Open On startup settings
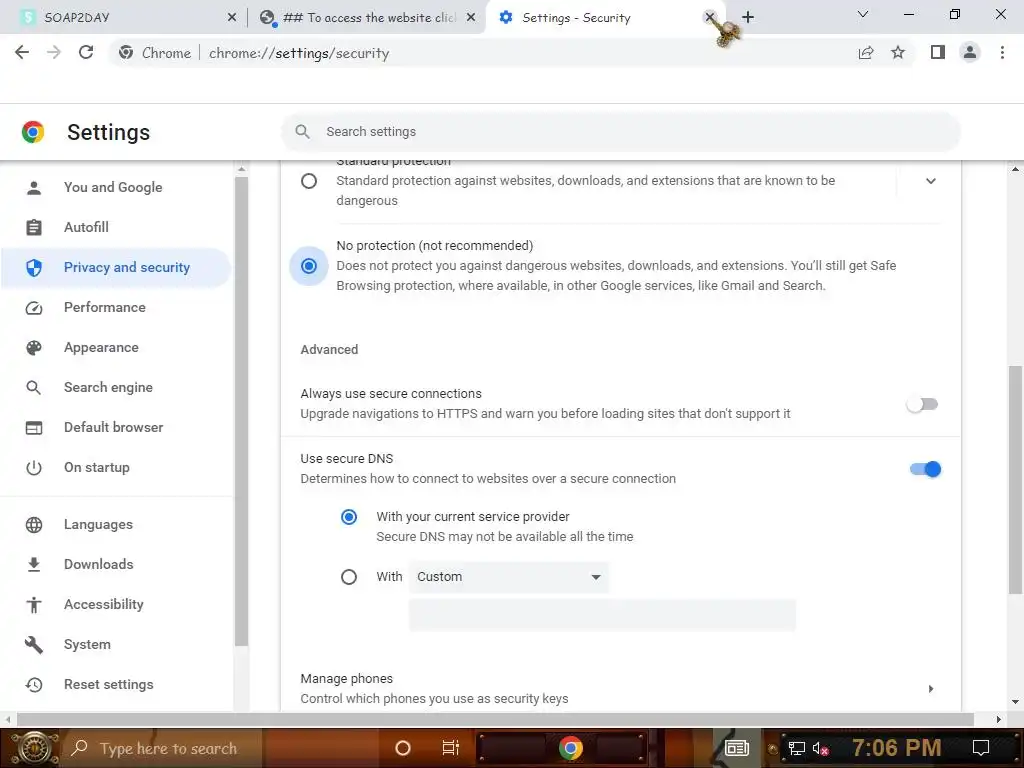1024x768 pixels. tap(97, 468)
